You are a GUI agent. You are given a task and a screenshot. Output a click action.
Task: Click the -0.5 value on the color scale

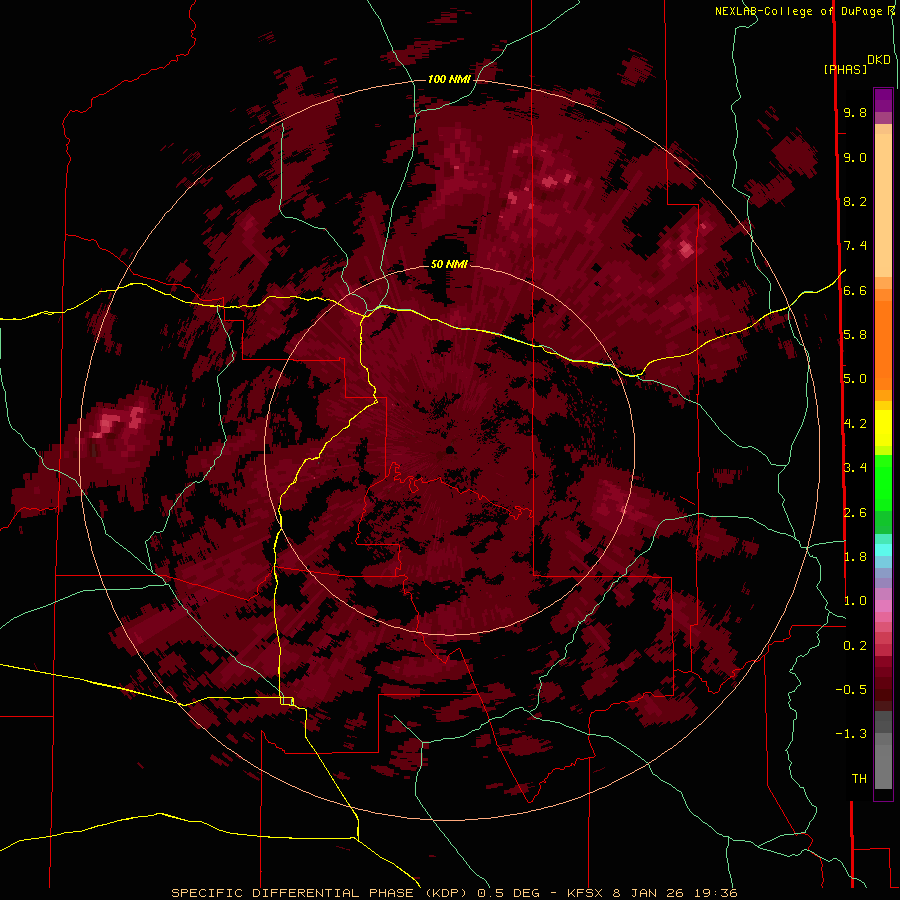(851, 690)
